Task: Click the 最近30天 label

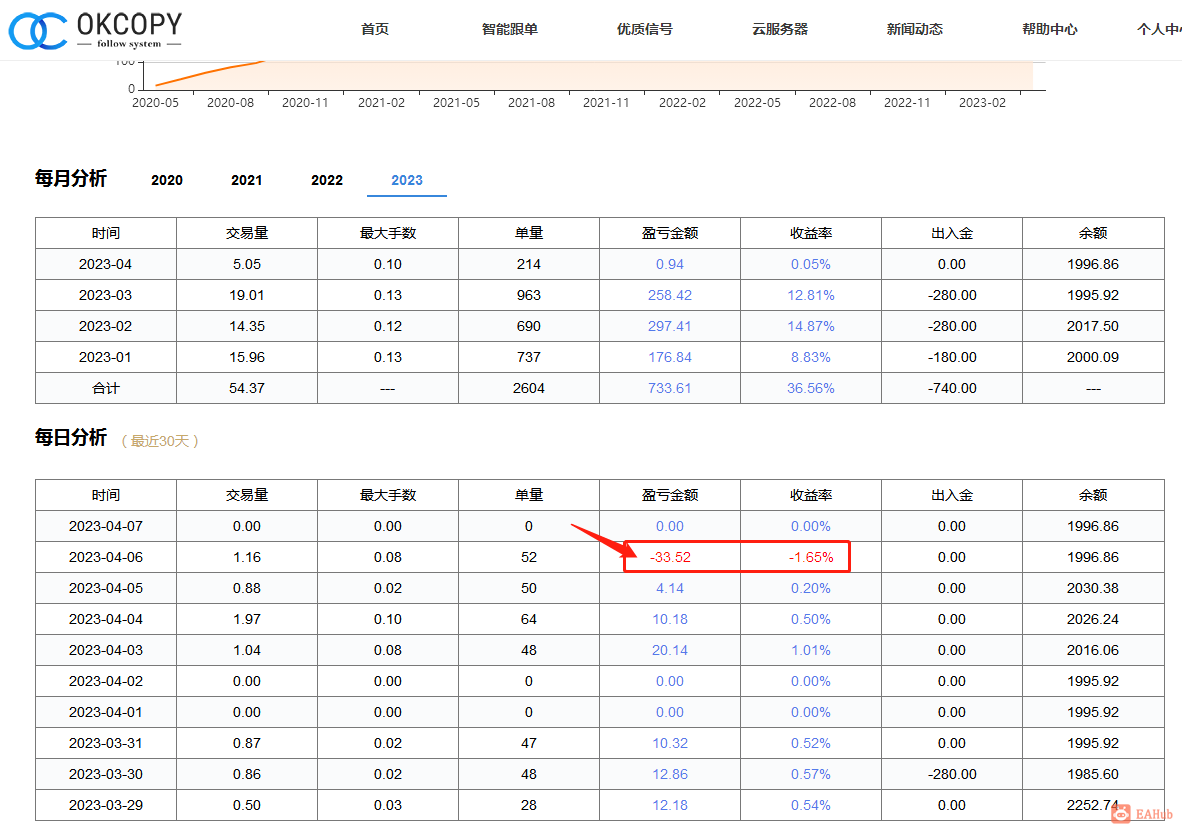Action: (160, 441)
